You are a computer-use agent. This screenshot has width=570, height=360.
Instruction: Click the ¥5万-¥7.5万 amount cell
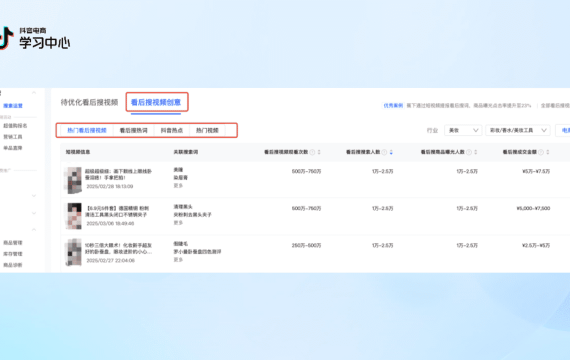click(536, 171)
